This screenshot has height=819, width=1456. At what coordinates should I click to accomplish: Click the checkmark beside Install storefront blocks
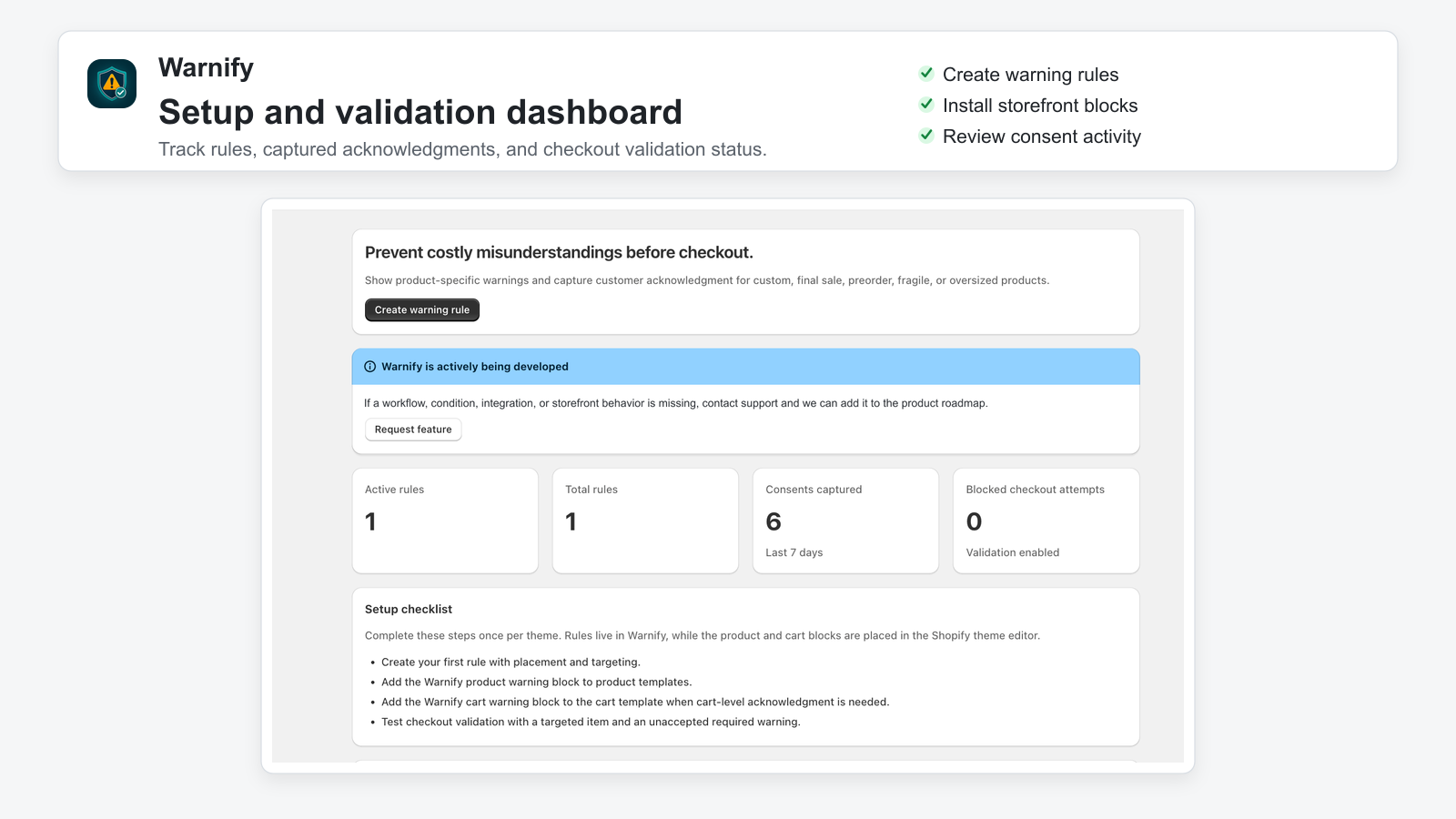926,105
